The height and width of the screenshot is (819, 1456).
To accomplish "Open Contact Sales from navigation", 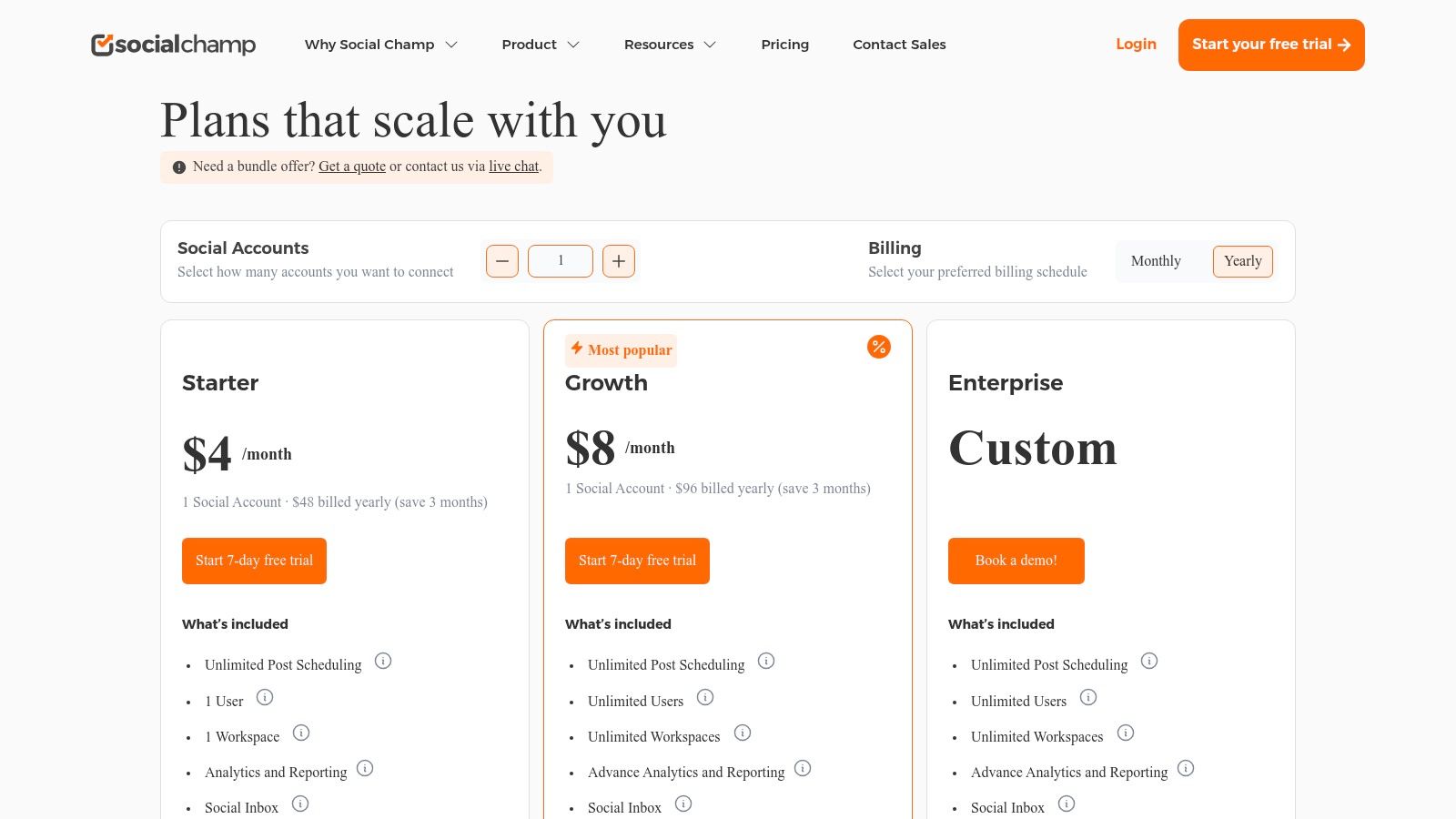I will [899, 45].
